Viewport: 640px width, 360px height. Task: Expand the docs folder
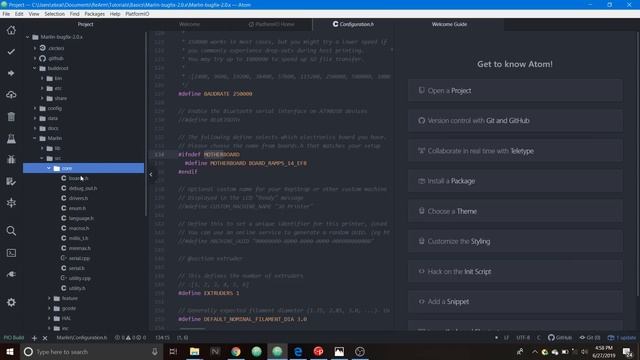tap(35, 129)
